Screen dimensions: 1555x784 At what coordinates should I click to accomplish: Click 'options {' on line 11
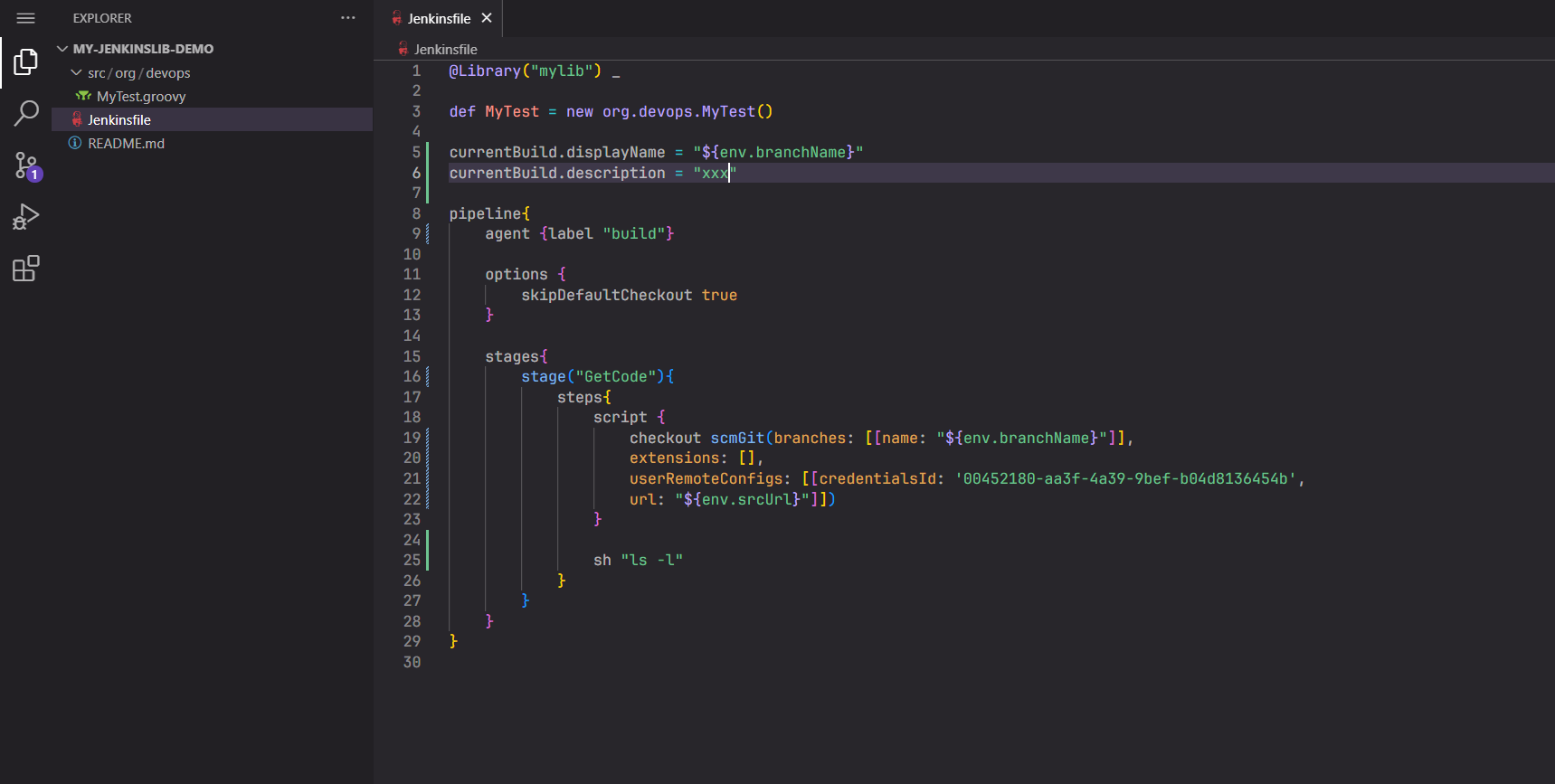[x=526, y=274]
